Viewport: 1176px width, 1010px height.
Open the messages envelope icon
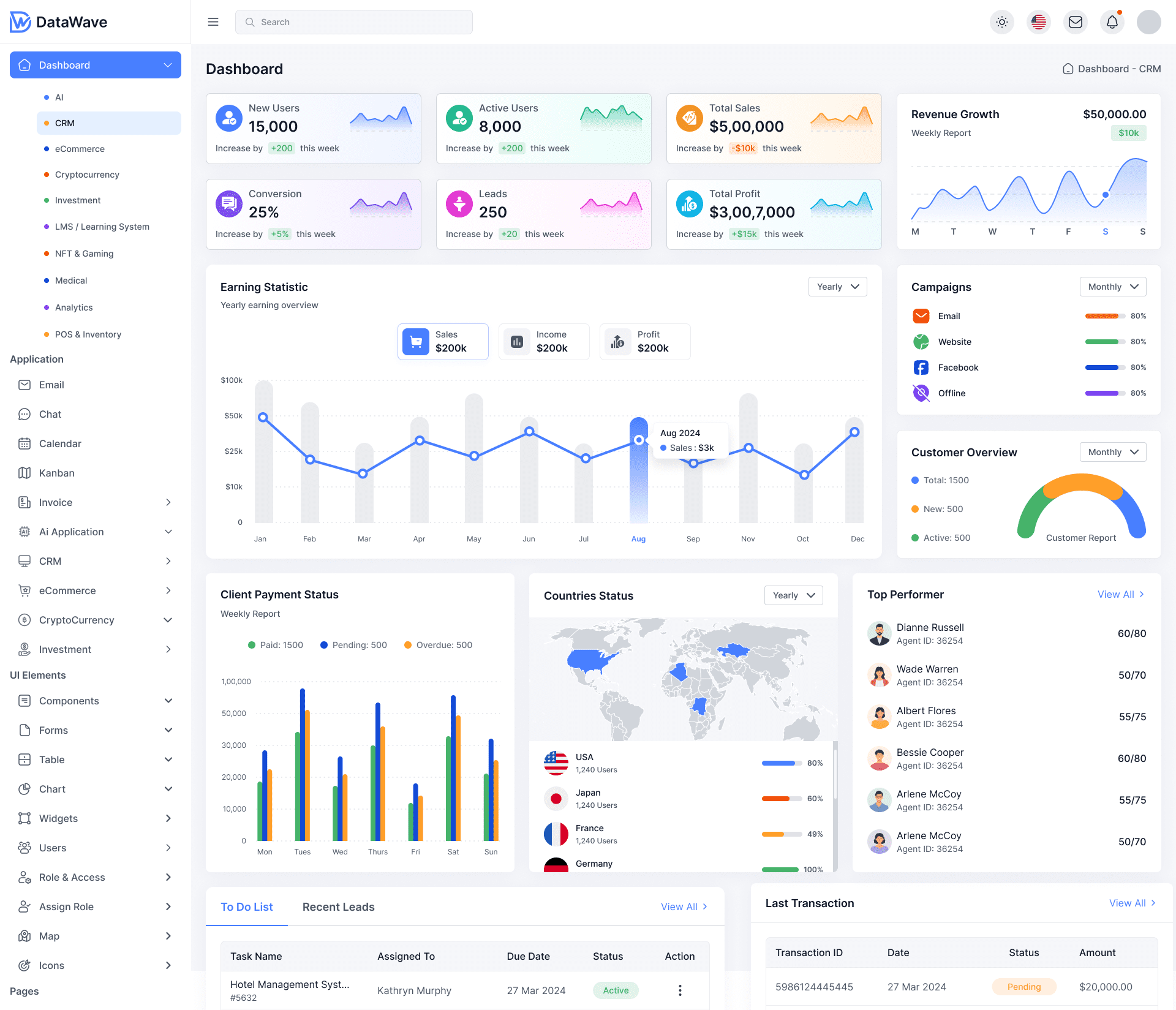tap(1075, 21)
